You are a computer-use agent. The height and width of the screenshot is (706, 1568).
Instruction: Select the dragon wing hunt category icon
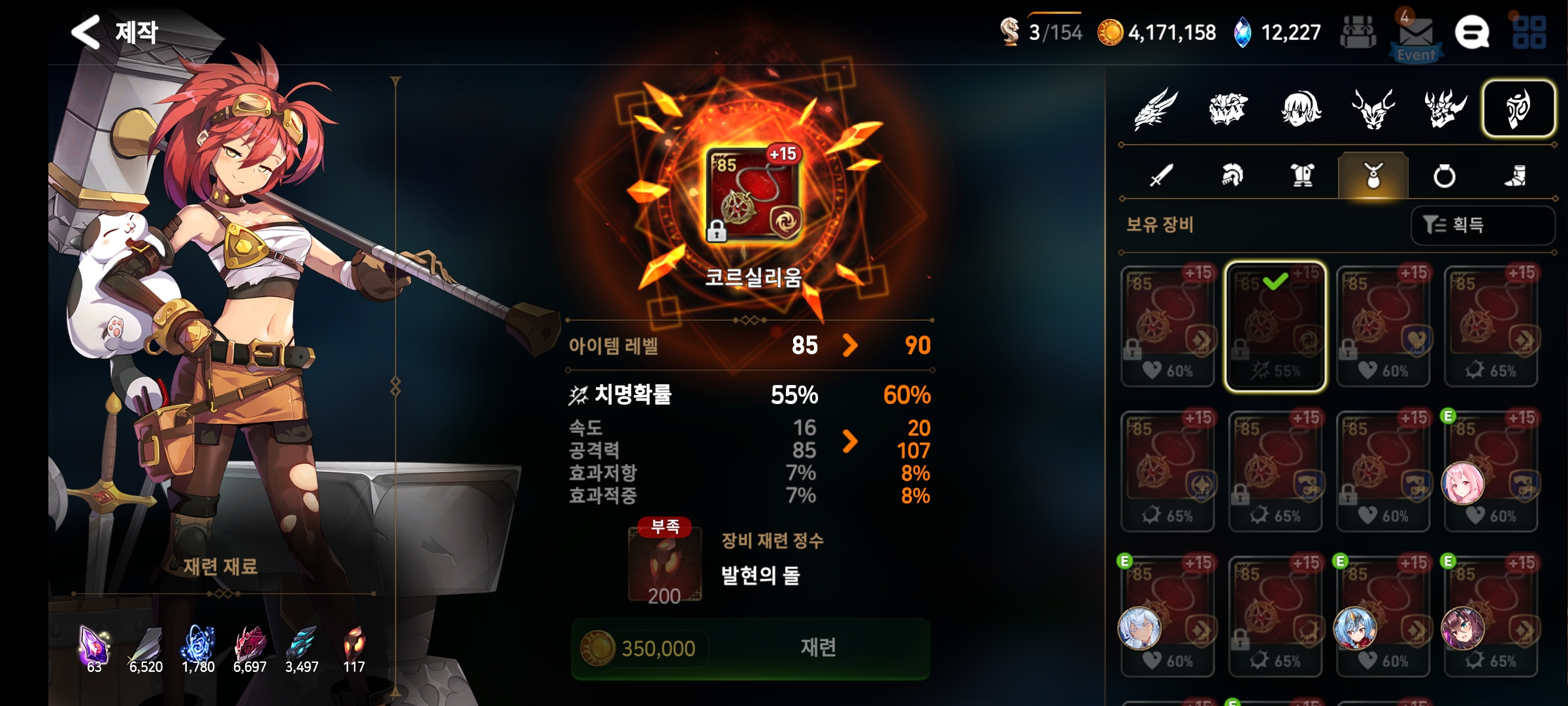pos(1156,109)
